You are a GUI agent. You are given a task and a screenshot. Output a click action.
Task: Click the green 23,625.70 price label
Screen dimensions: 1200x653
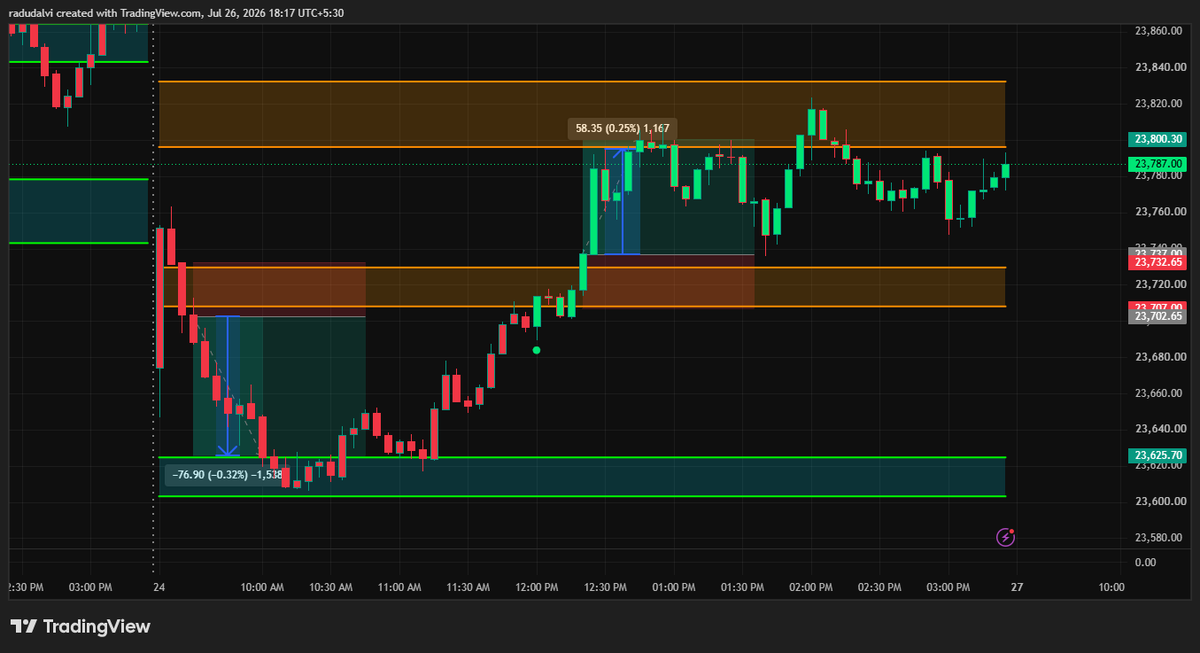click(1157, 456)
